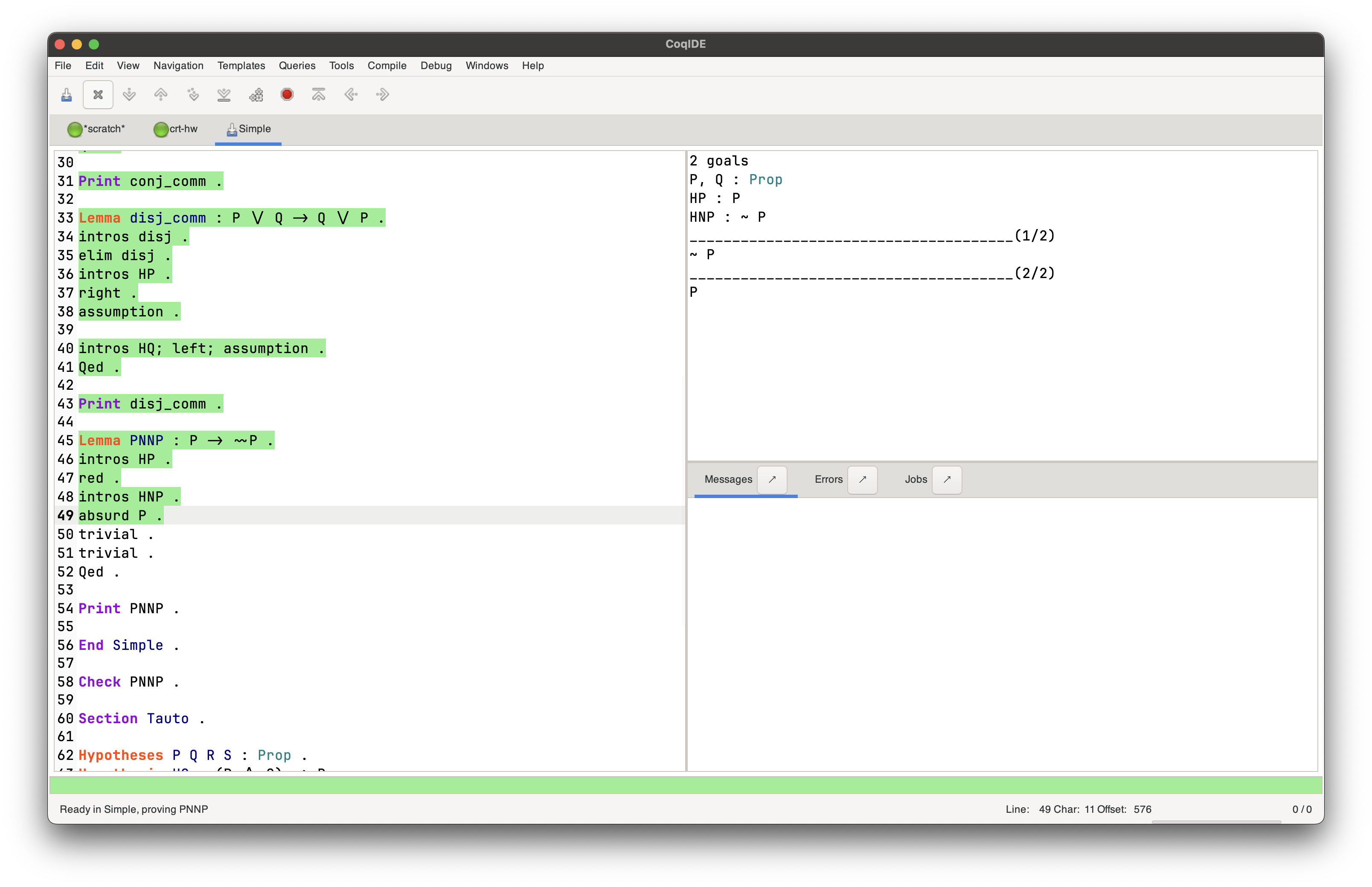Image resolution: width=1372 pixels, height=887 pixels.
Task: Click the gears fully-check icon
Action: tap(256, 95)
